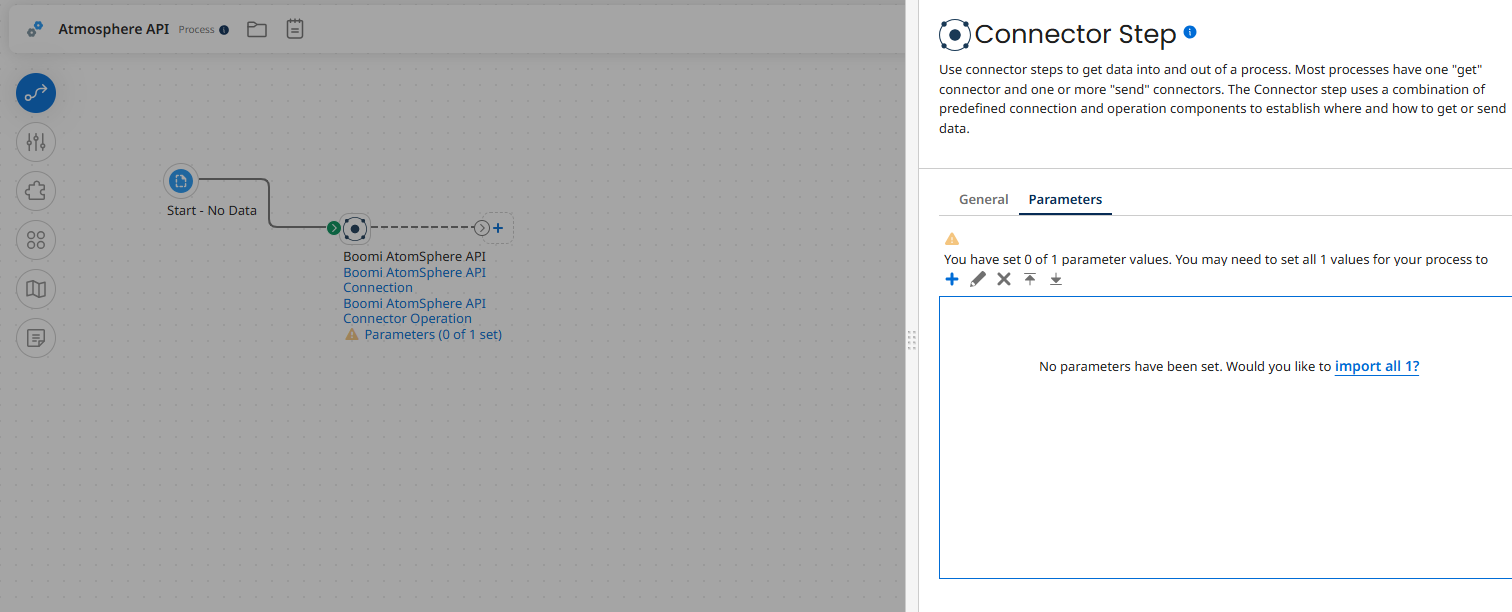Screen dimensions: 1512x612
Task: Click the import arrow icon above parameter list
Action: pyautogui.click(x=1029, y=279)
